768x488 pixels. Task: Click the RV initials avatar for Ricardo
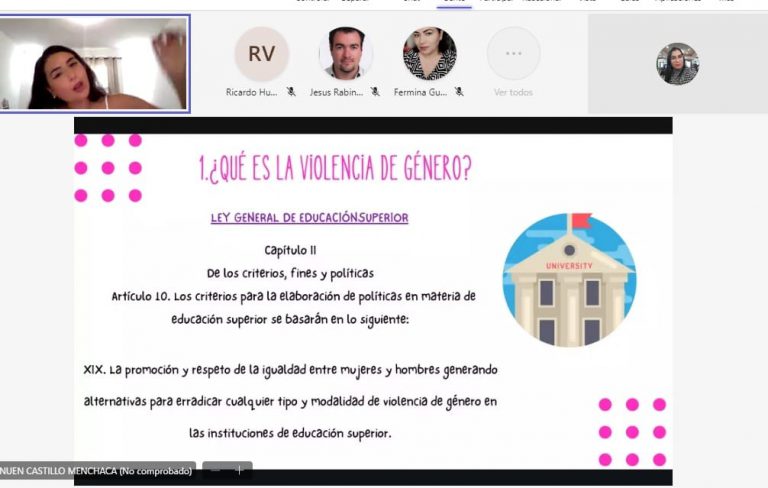pyautogui.click(x=261, y=54)
